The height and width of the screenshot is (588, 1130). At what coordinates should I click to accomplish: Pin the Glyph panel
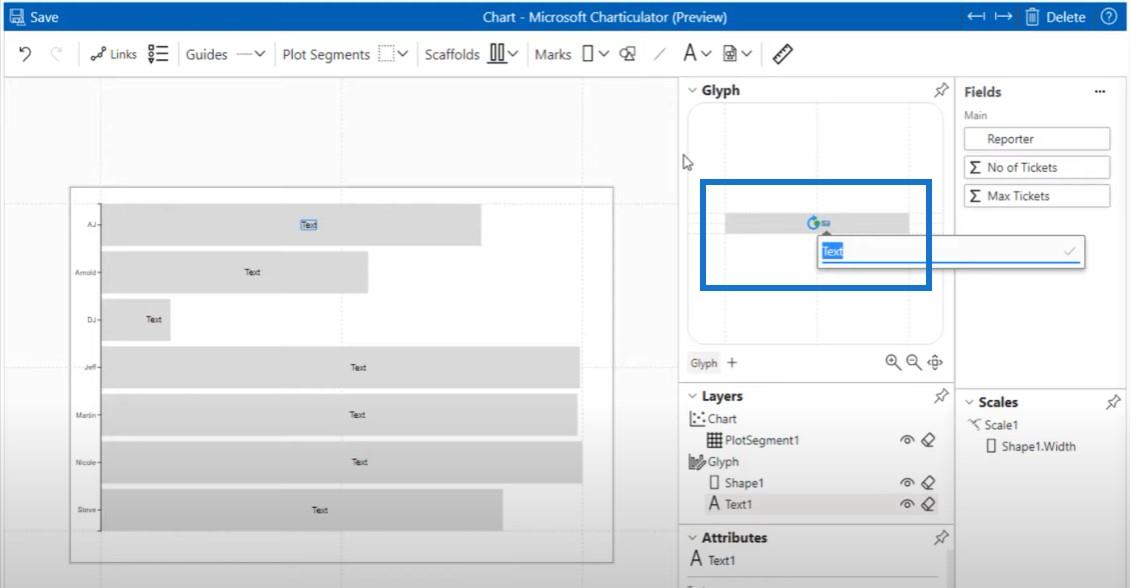pos(941,90)
